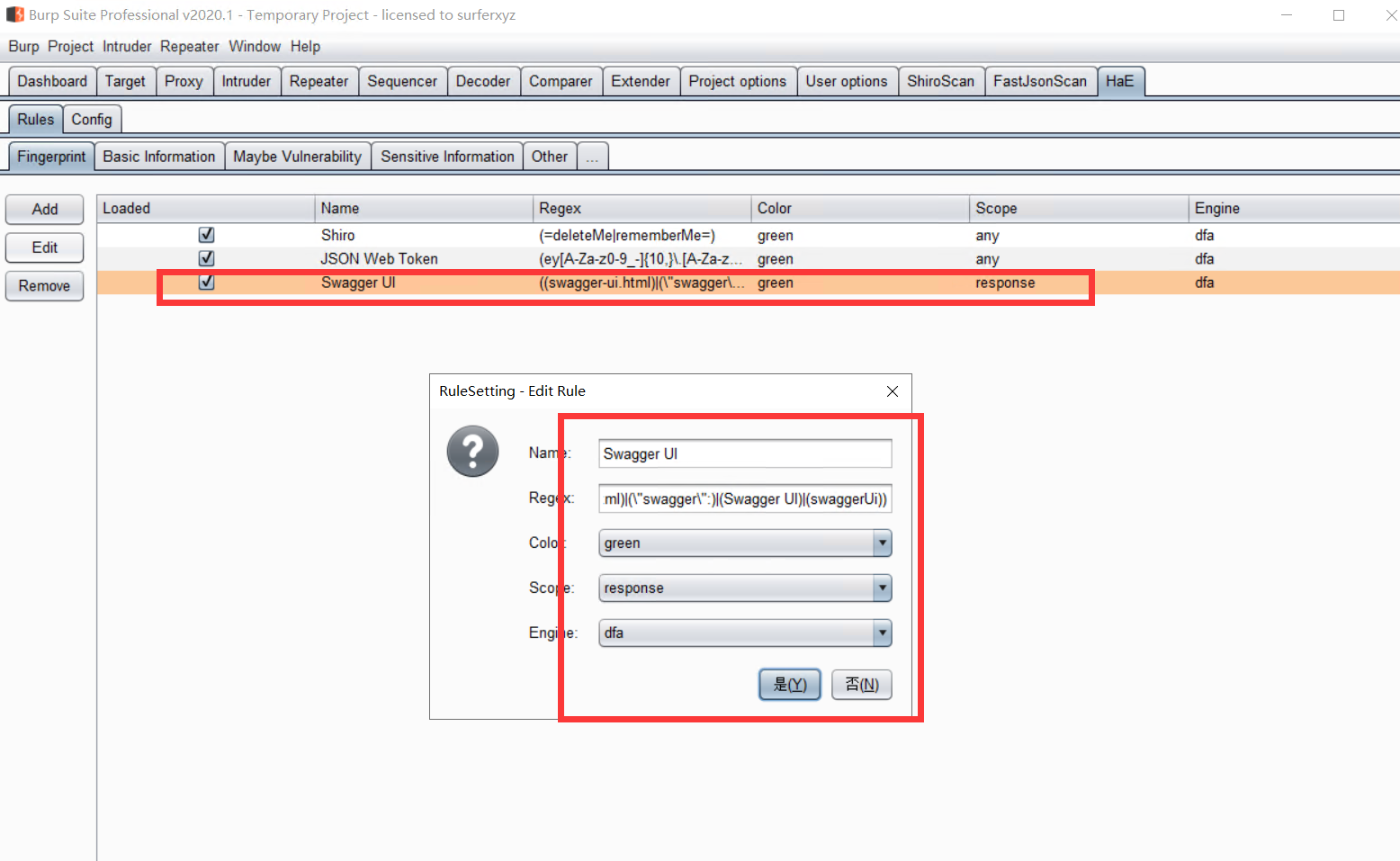Click the dfa engine cell in Shiro row
1400x861 pixels.
[x=1294, y=235]
